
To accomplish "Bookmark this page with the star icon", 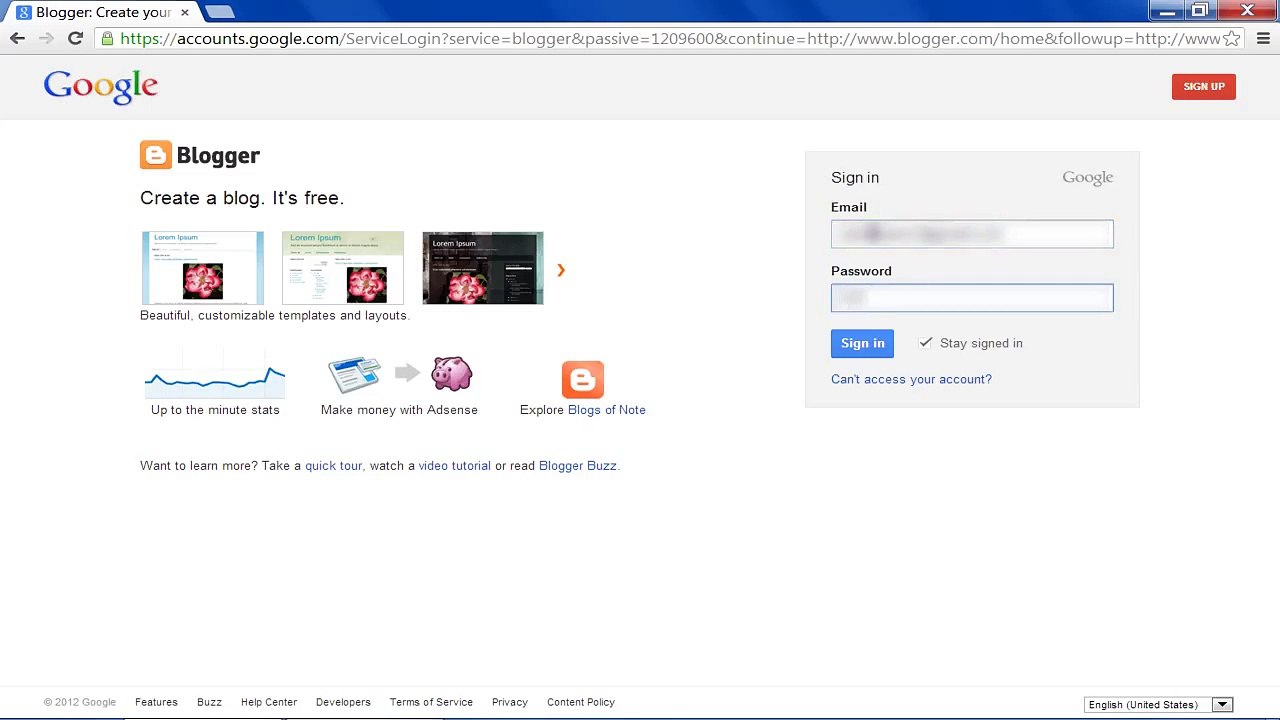I will (1232, 39).
